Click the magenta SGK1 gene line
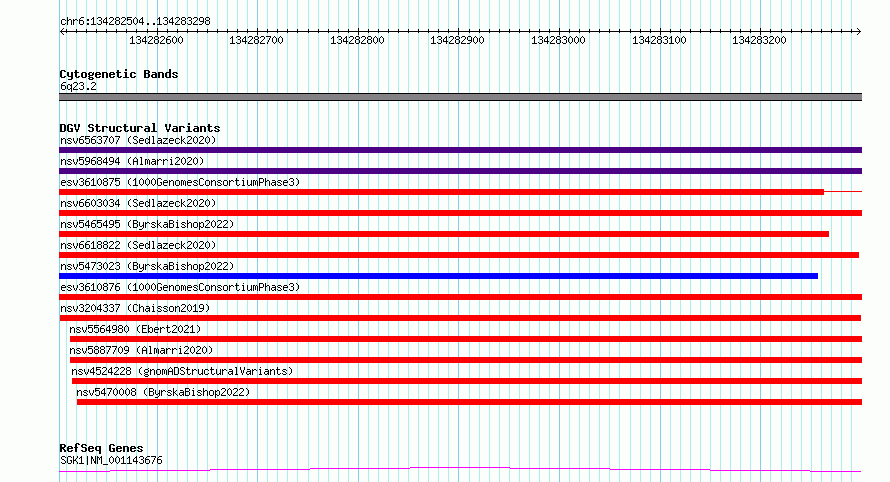 pyautogui.click(x=460, y=470)
